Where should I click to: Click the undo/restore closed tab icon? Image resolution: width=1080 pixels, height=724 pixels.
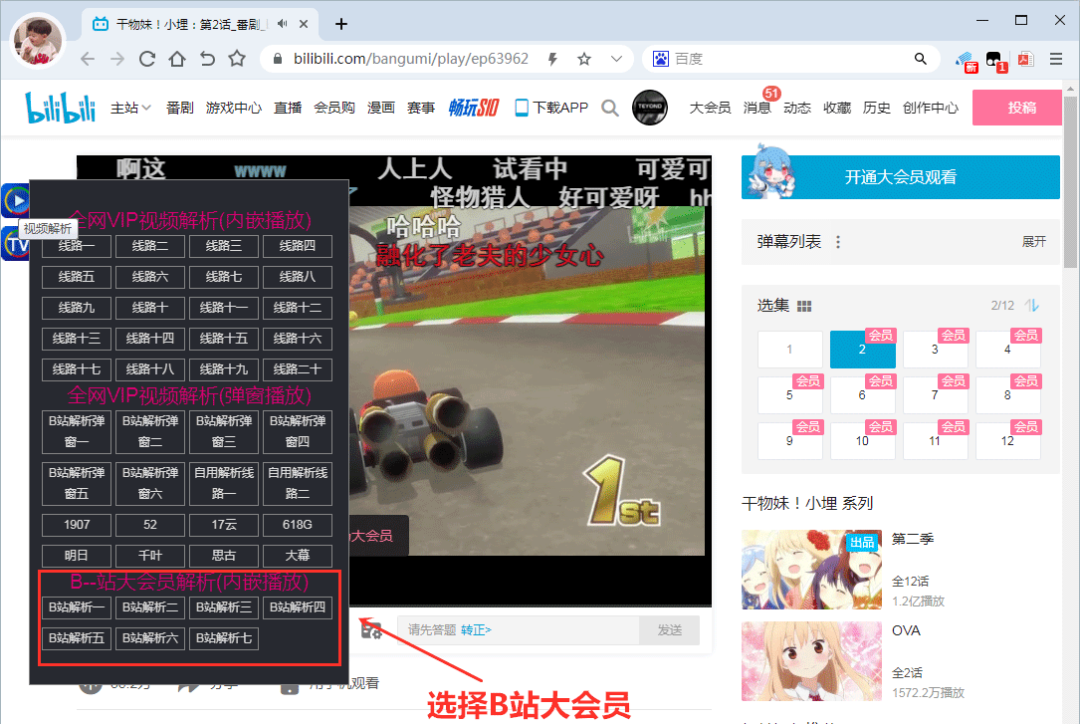(207, 59)
